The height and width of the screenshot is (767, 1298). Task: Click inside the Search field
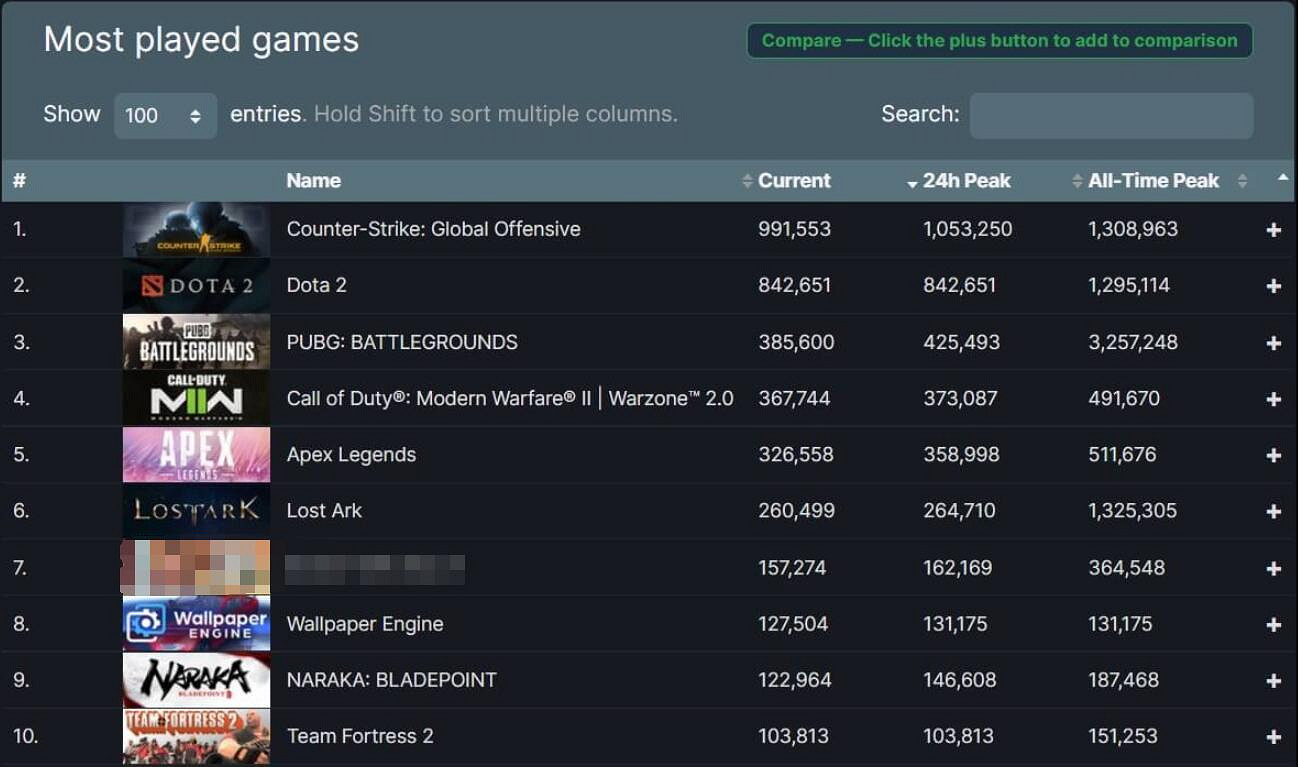click(1110, 115)
